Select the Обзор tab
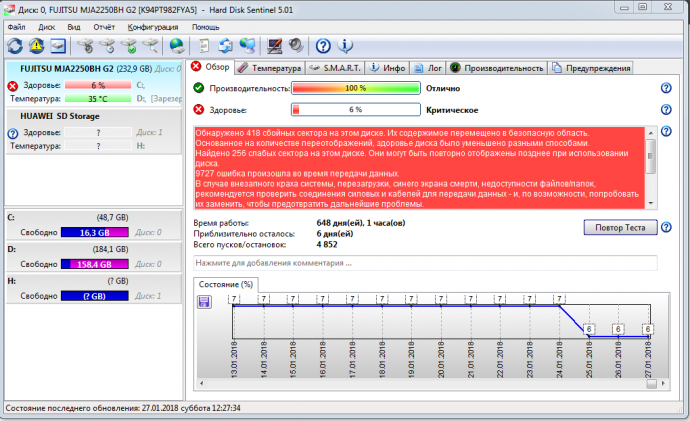Screen dimensions: 690x421 pyautogui.click(x=211, y=67)
